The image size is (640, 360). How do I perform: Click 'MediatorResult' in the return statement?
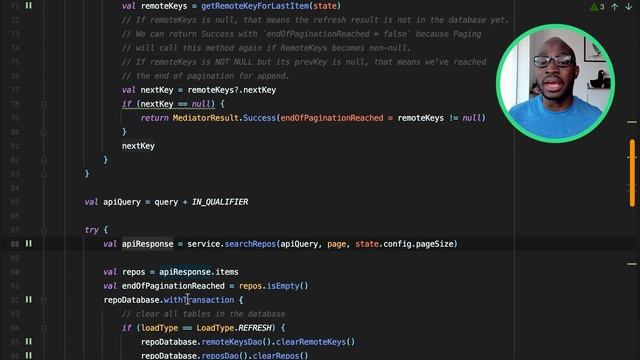(205, 118)
